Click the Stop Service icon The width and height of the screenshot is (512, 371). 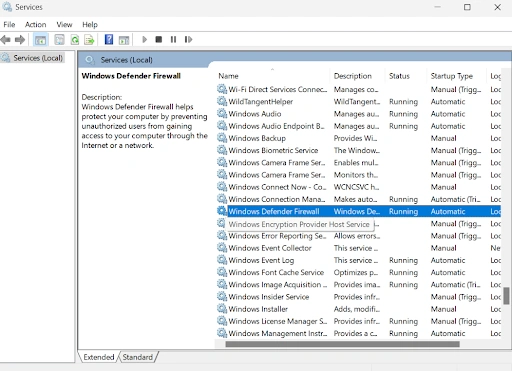click(x=159, y=40)
